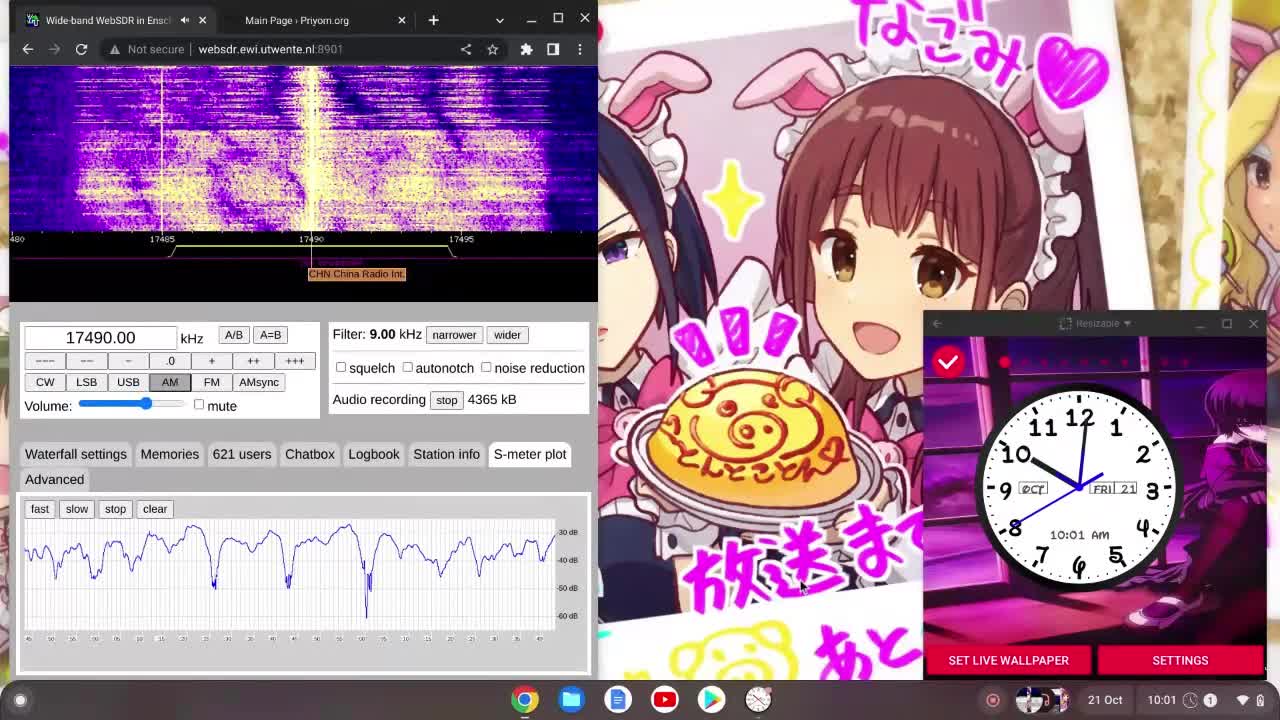Share this page icon
Image resolution: width=1280 pixels, height=720 pixels.
coord(466,49)
